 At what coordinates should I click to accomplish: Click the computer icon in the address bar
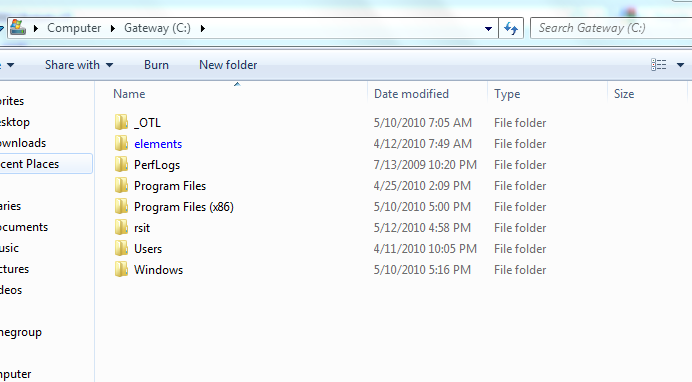click(18, 28)
